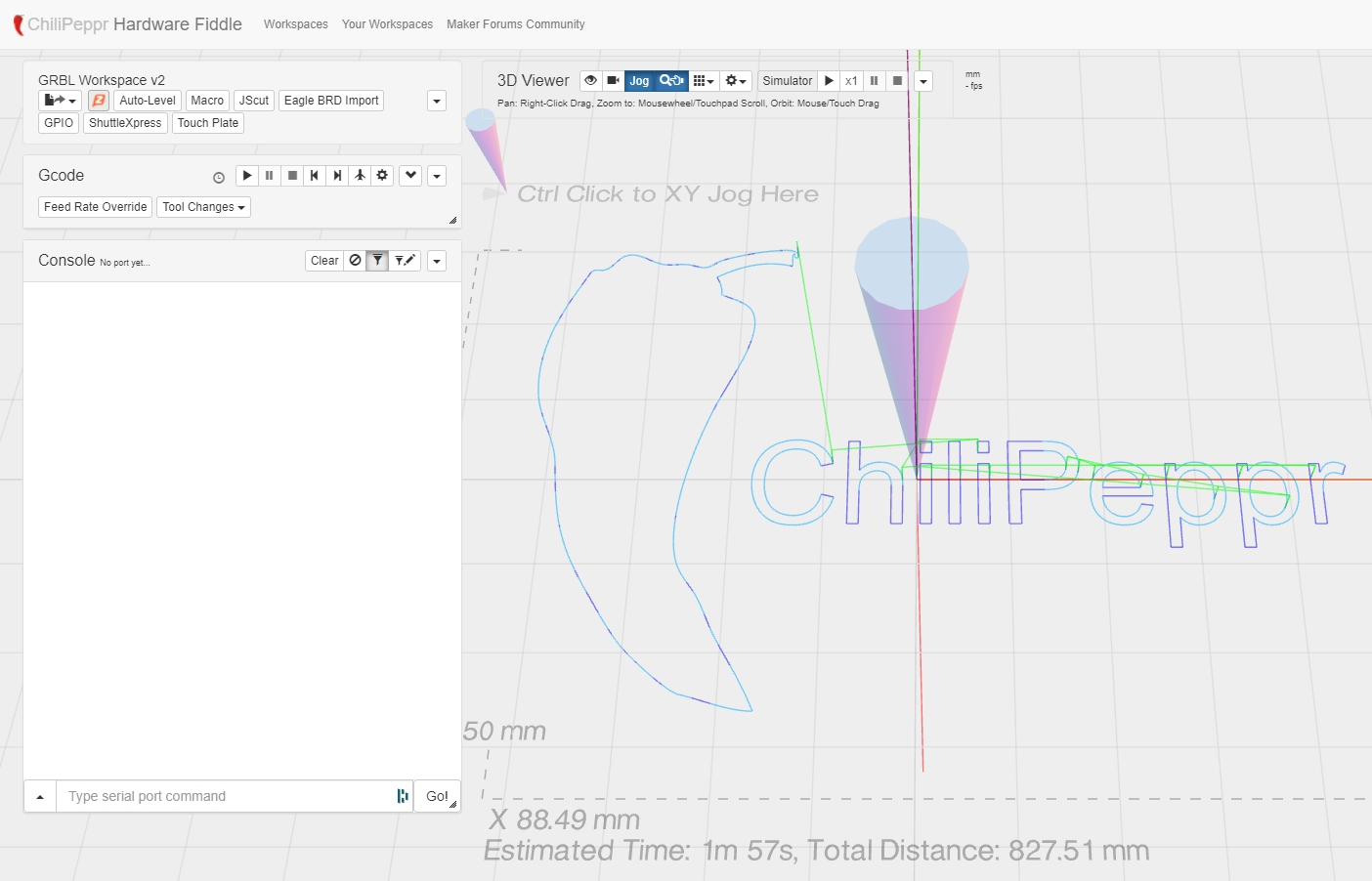Focus the serial port command input
The width and height of the screenshot is (1372, 881).
[235, 797]
